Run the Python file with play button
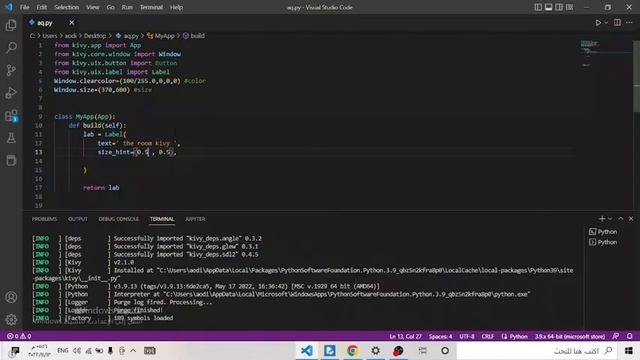This screenshot has height=360, width=640. click(598, 23)
